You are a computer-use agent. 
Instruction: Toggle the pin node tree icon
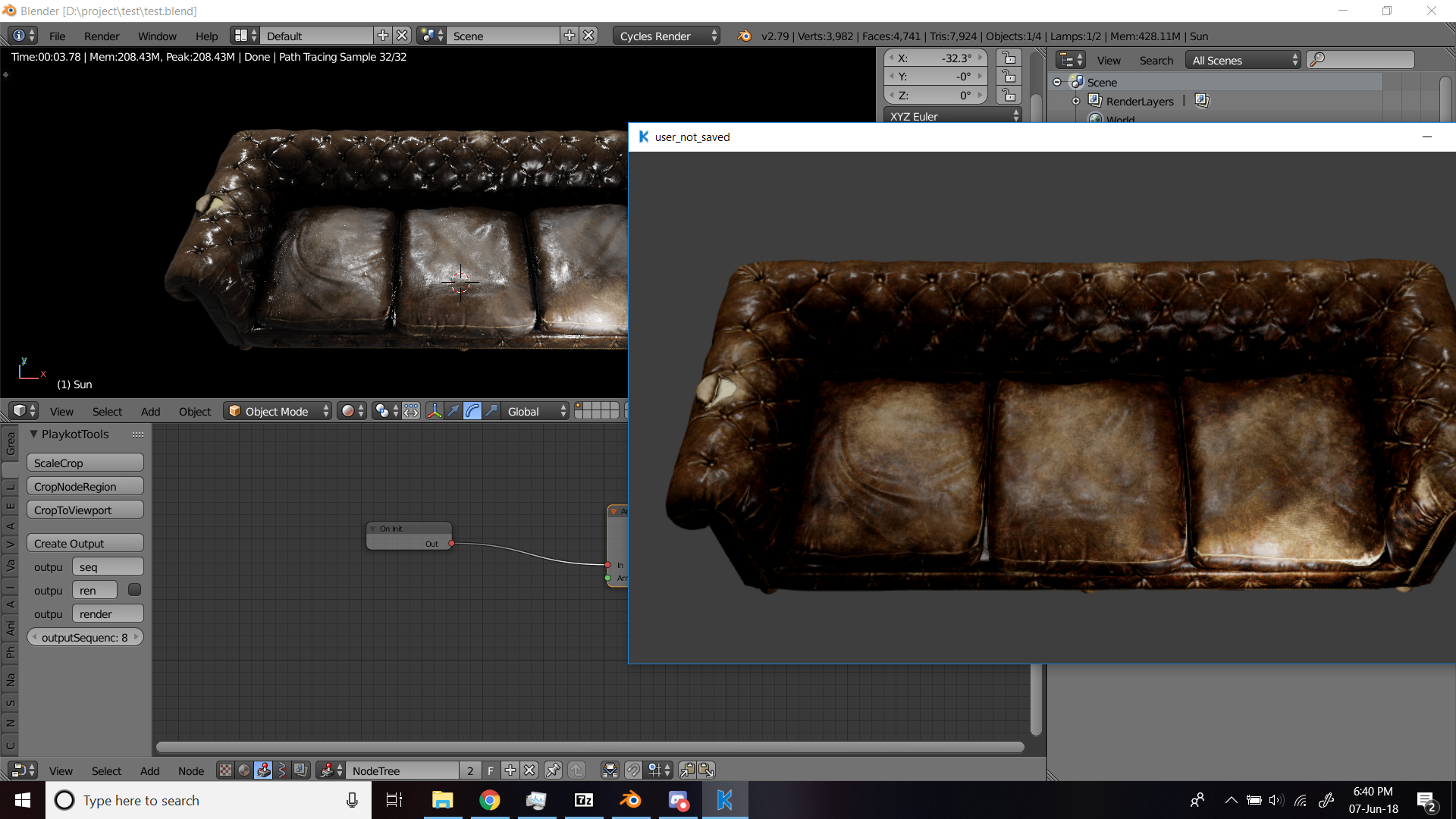pos(553,770)
